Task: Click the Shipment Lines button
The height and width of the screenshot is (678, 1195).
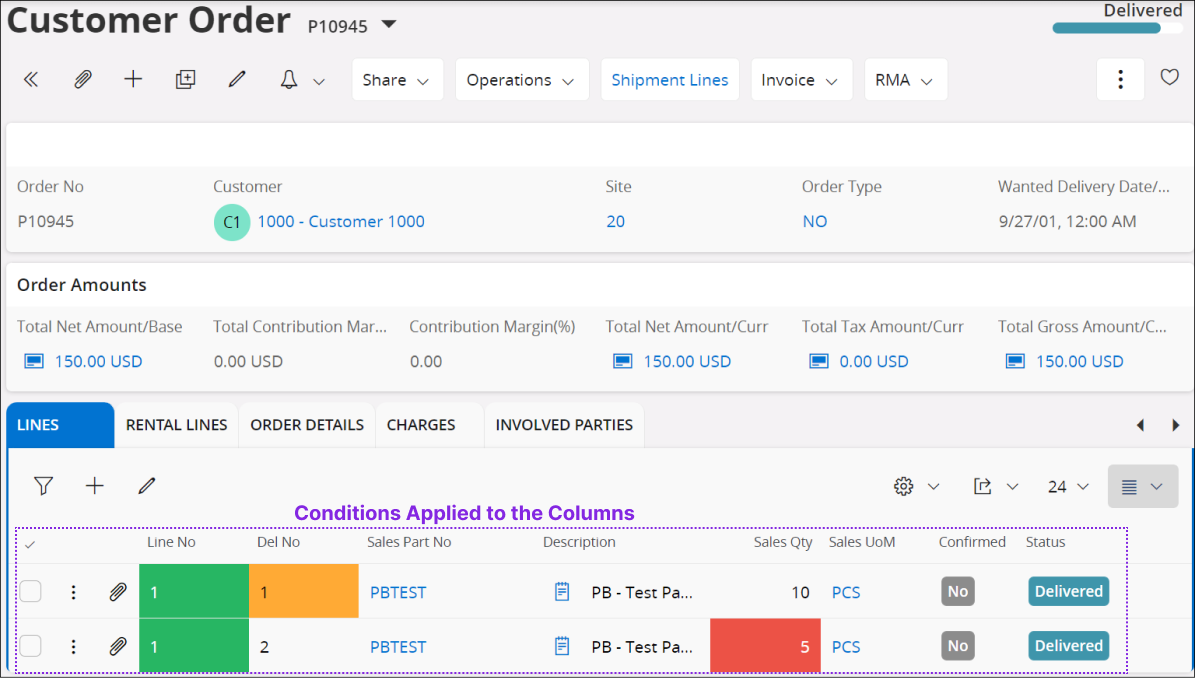Action: point(670,79)
